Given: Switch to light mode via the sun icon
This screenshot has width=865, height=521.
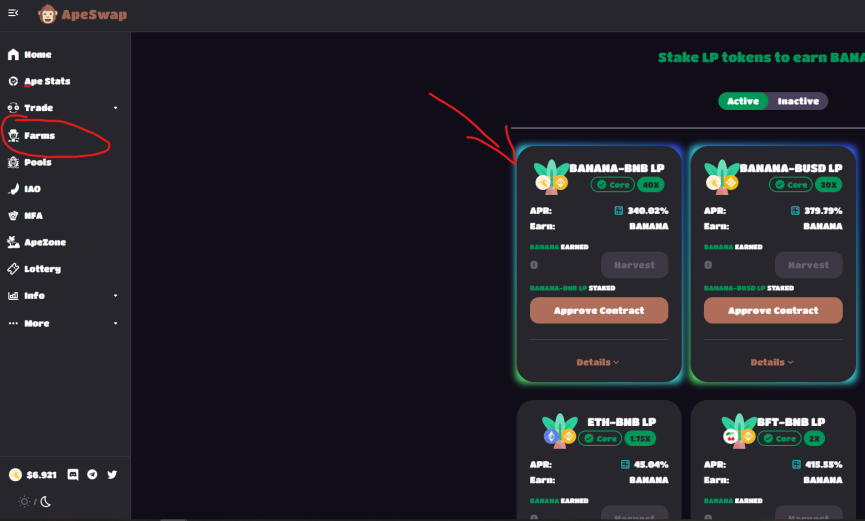Looking at the screenshot, I should 24,502.
